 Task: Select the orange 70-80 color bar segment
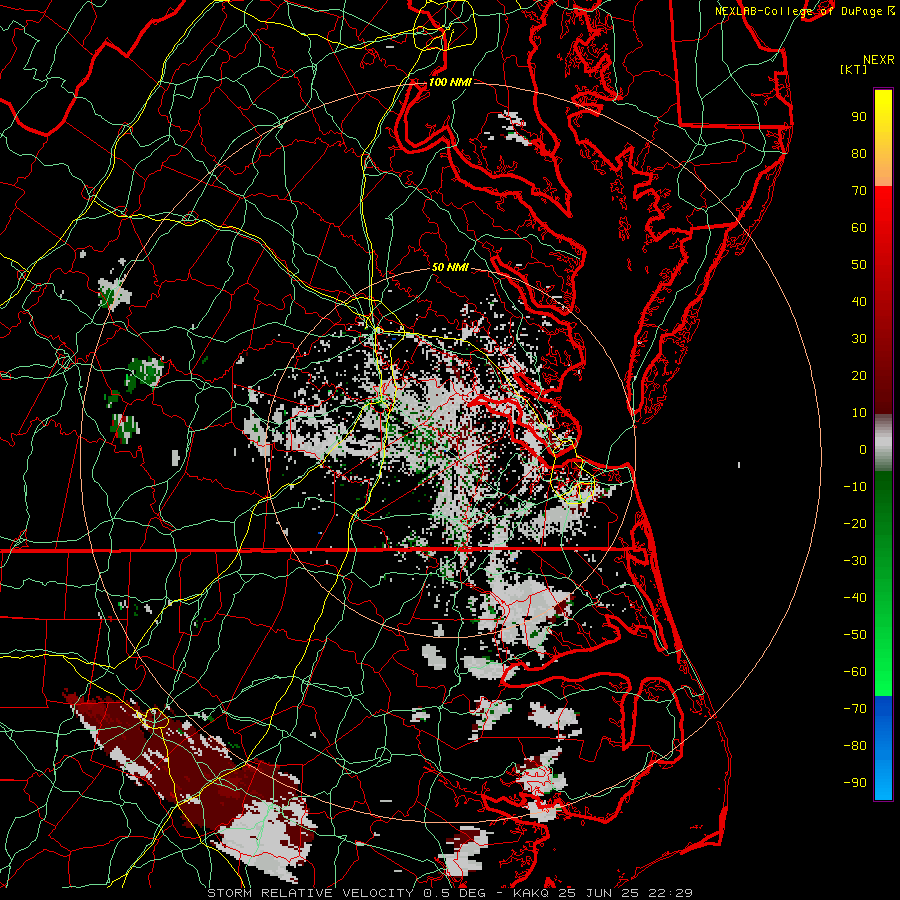pyautogui.click(x=883, y=171)
